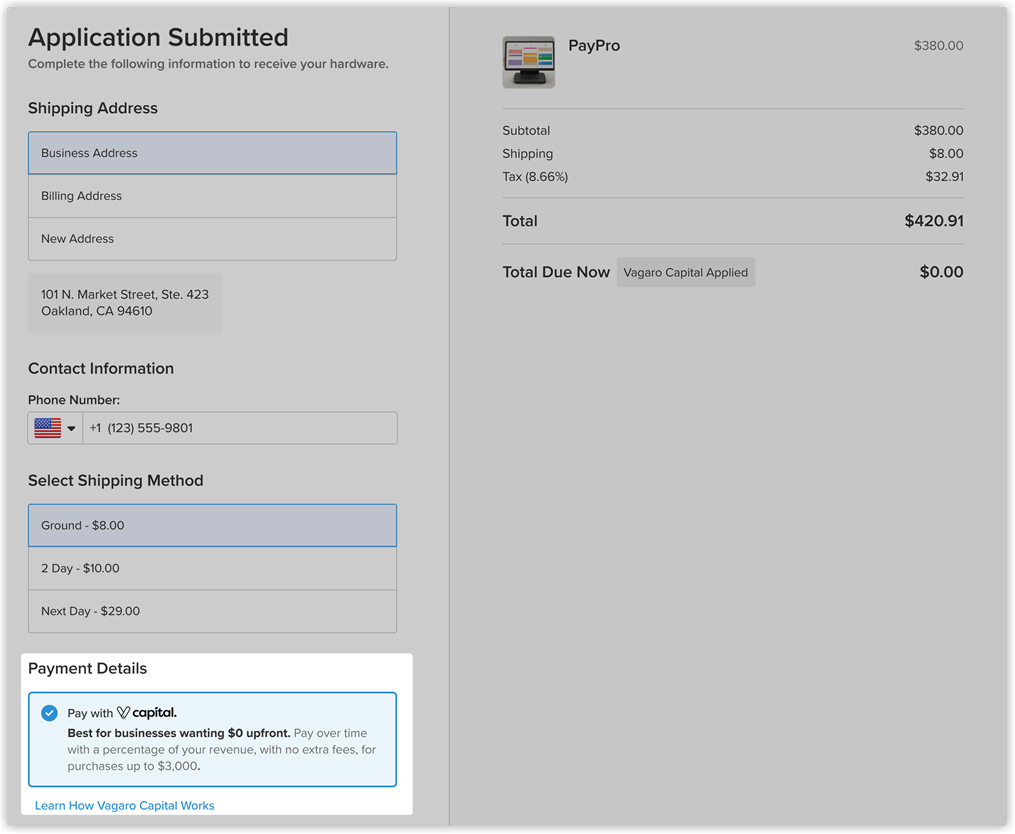The width and height of the screenshot is (1015, 834).
Task: Click the Select Shipping Method heading
Action: (116, 480)
